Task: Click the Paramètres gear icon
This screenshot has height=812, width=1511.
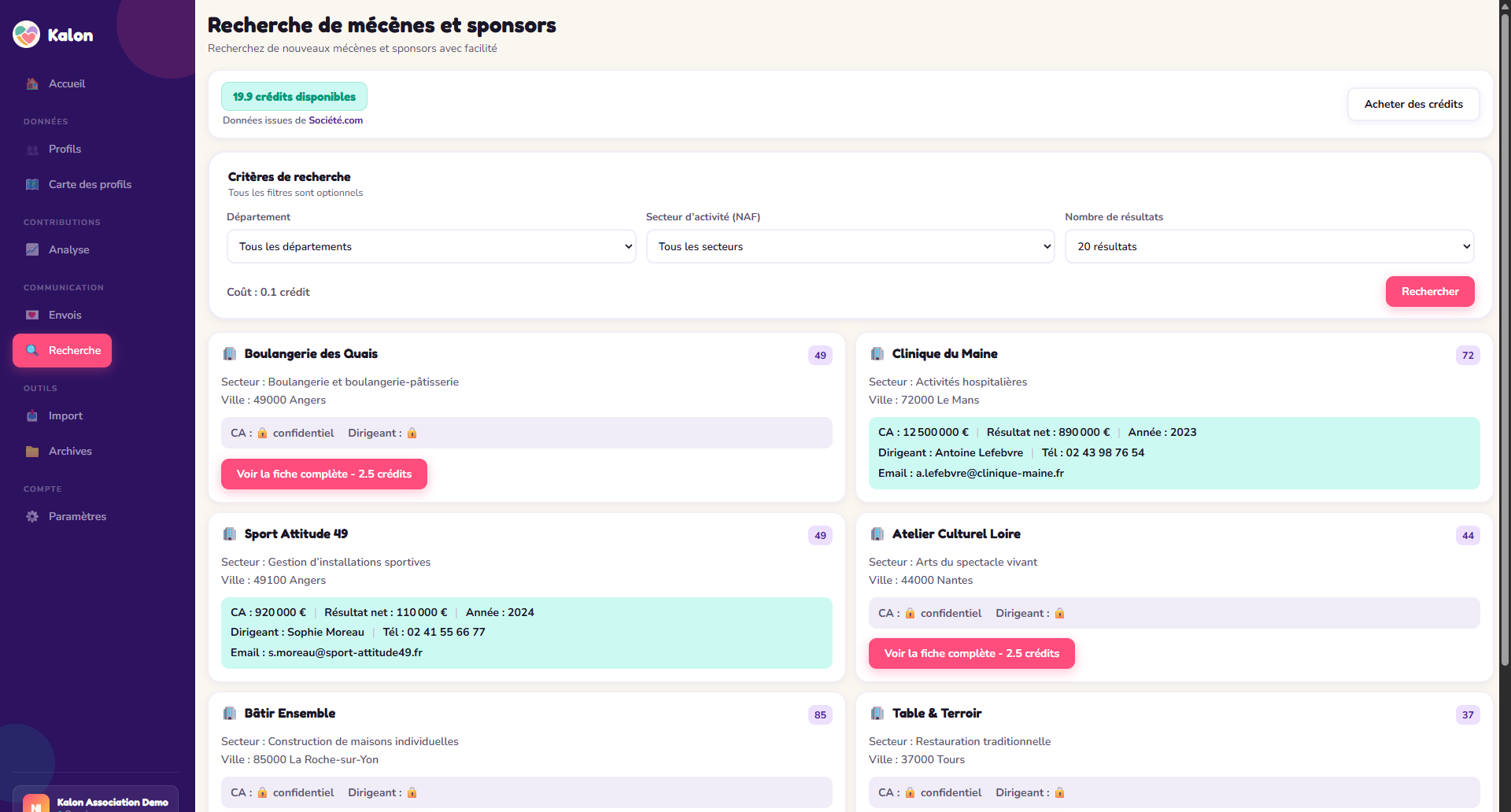Action: tap(32, 516)
